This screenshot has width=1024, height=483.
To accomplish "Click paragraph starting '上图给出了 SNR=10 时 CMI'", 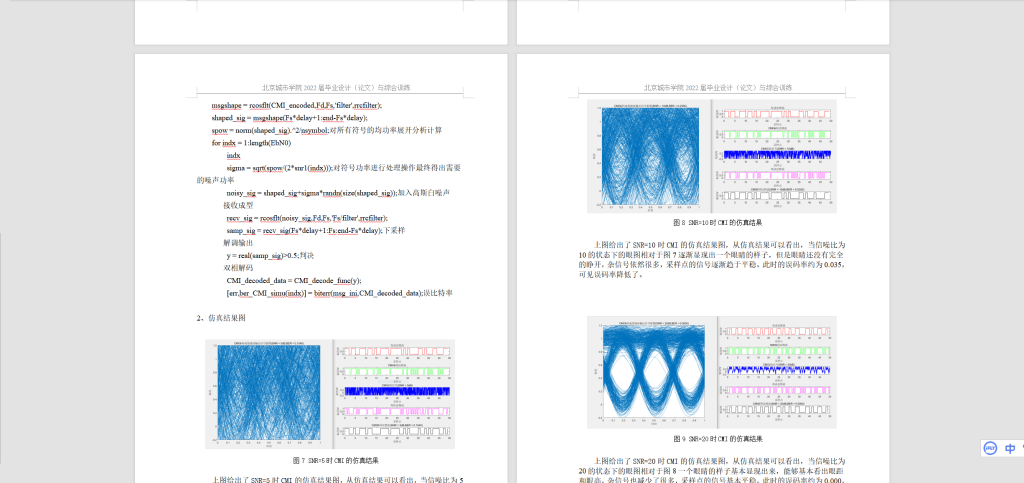I will tap(712, 259).
